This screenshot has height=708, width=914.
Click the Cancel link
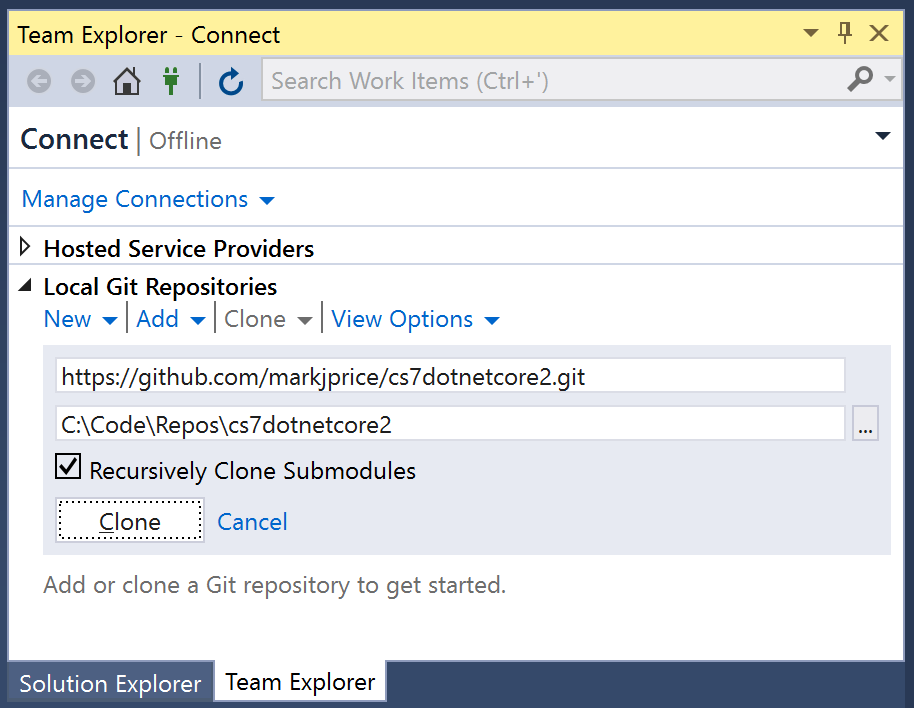(252, 522)
